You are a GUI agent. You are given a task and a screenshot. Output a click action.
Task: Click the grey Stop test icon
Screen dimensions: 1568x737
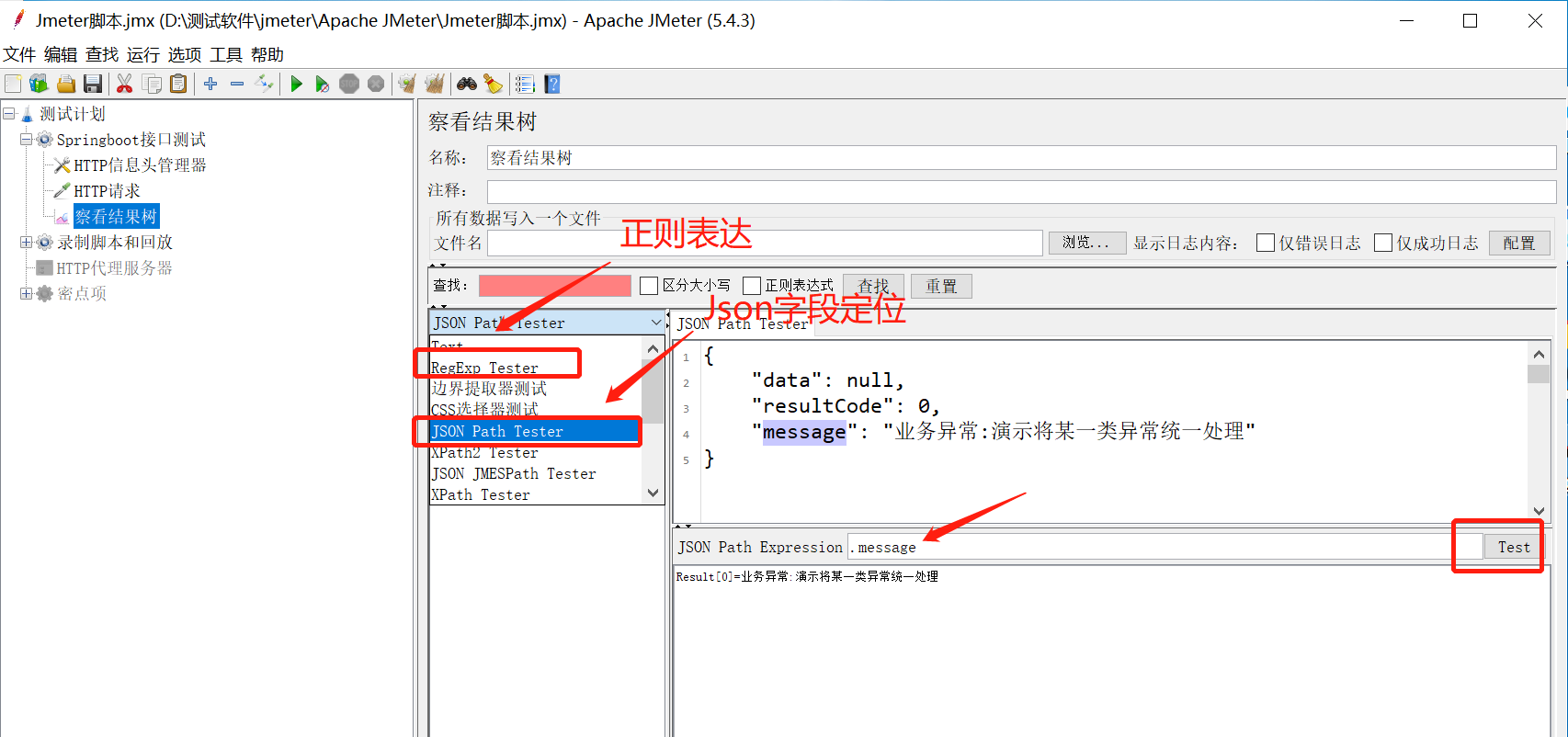(349, 85)
